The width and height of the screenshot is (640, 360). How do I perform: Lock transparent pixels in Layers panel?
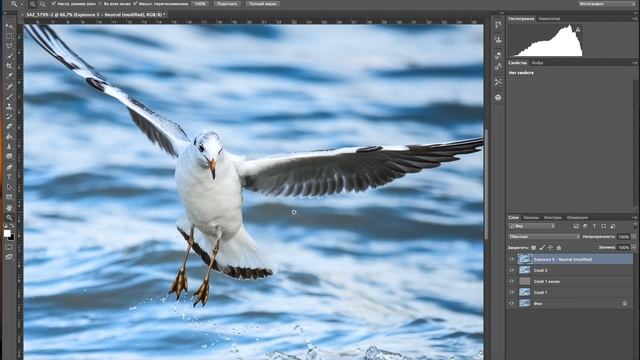pyautogui.click(x=533, y=247)
